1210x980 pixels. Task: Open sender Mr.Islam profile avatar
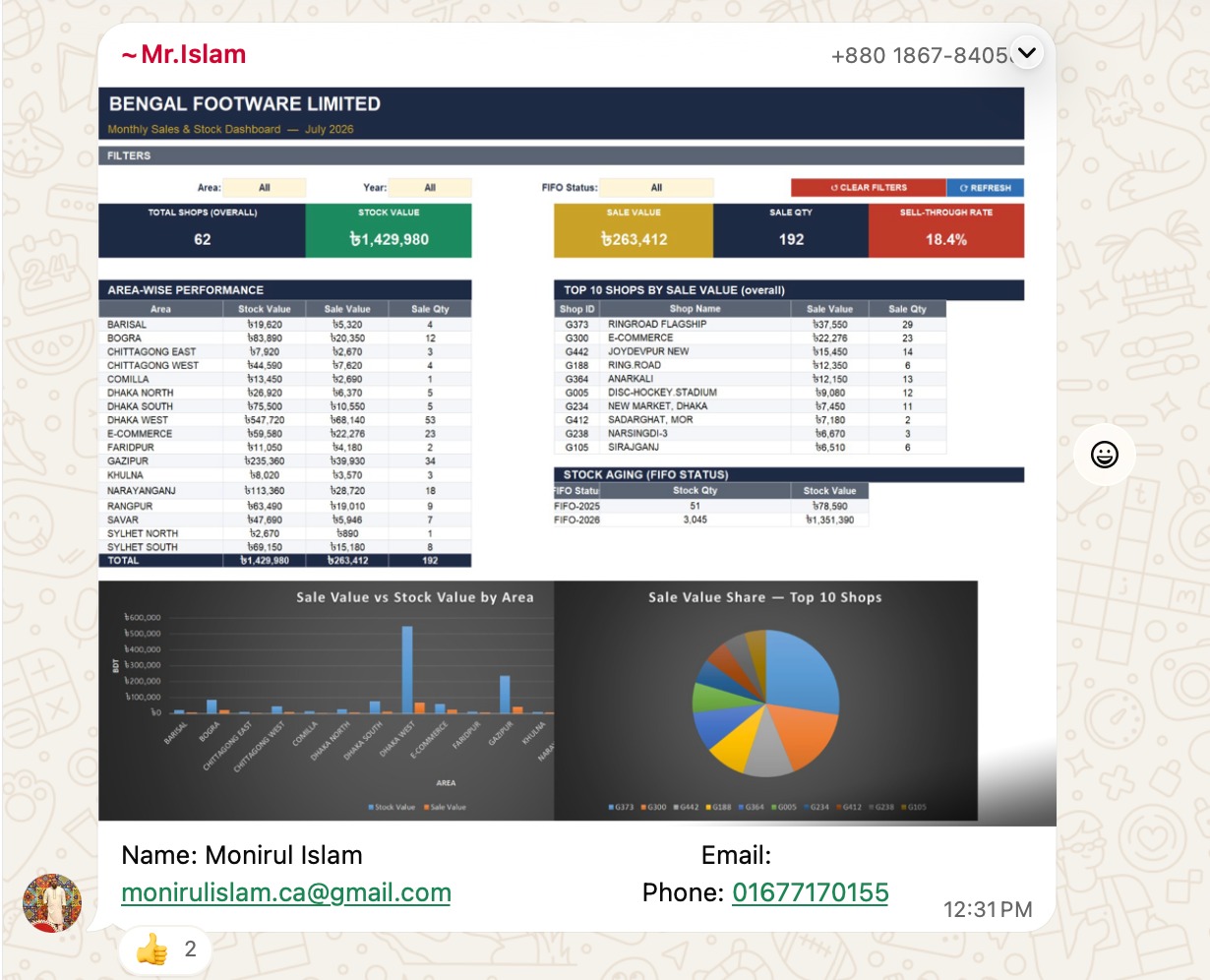click(x=52, y=903)
